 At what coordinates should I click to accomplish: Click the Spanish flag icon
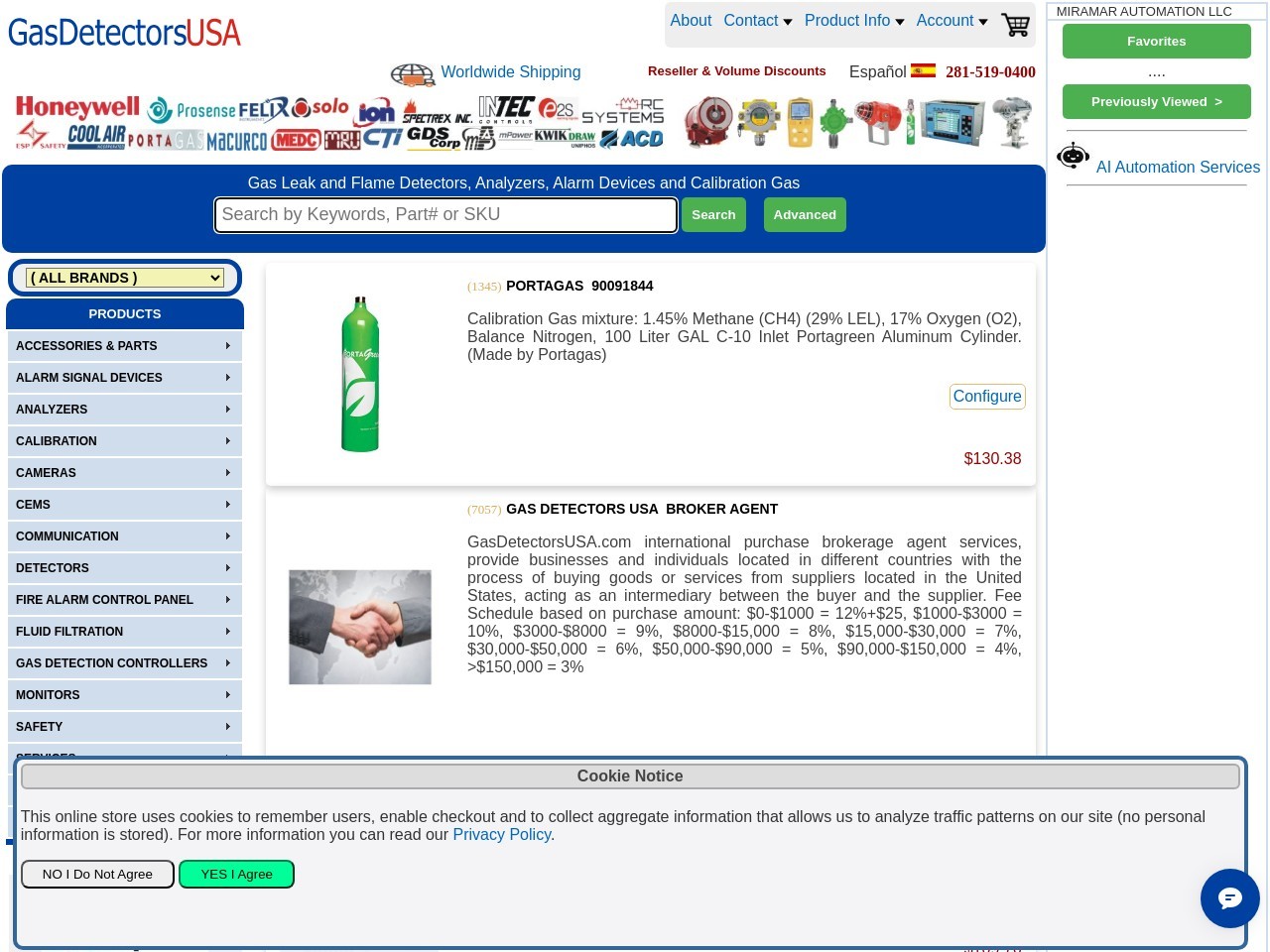923,70
